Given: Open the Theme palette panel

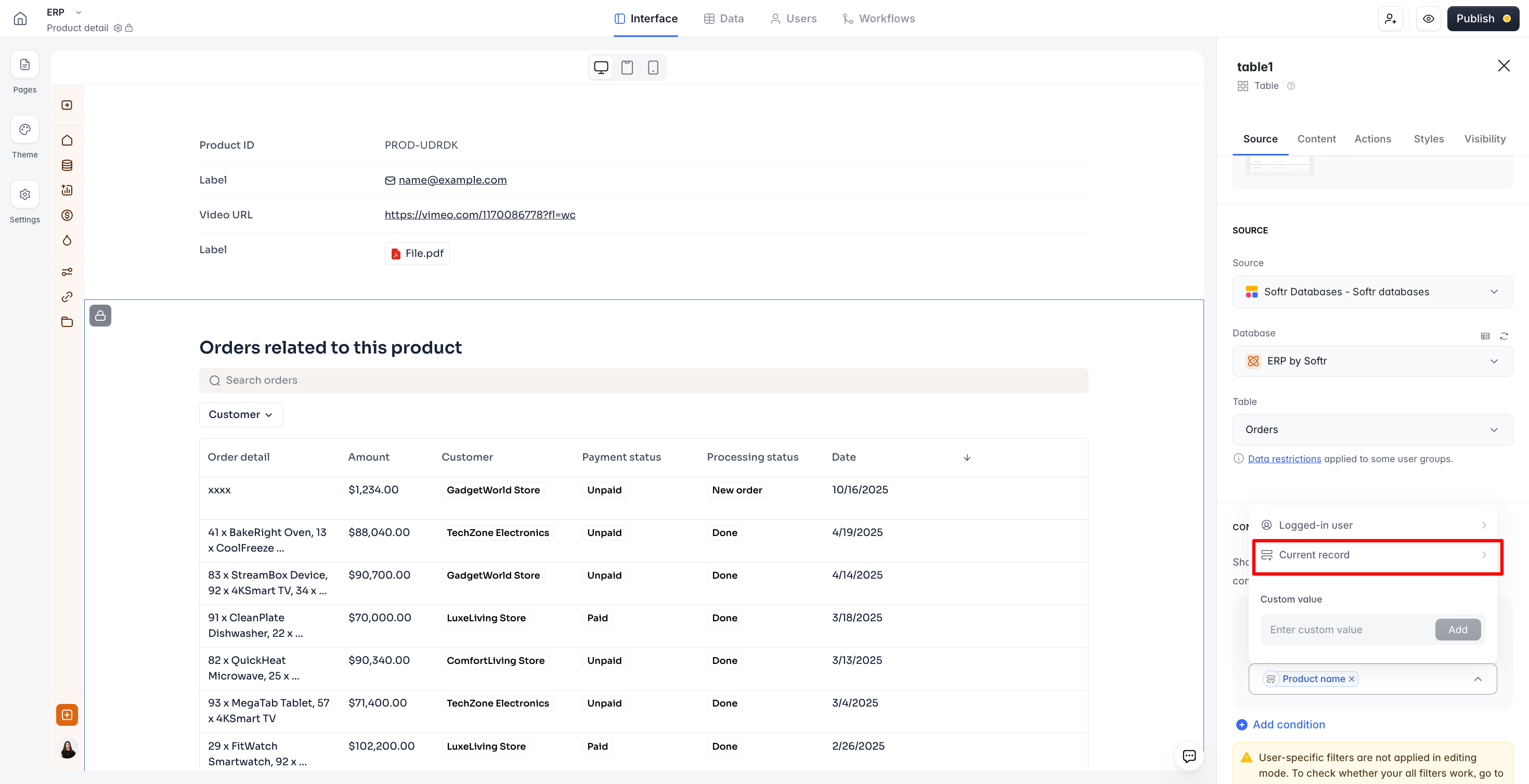Looking at the screenshot, I should (x=24, y=129).
